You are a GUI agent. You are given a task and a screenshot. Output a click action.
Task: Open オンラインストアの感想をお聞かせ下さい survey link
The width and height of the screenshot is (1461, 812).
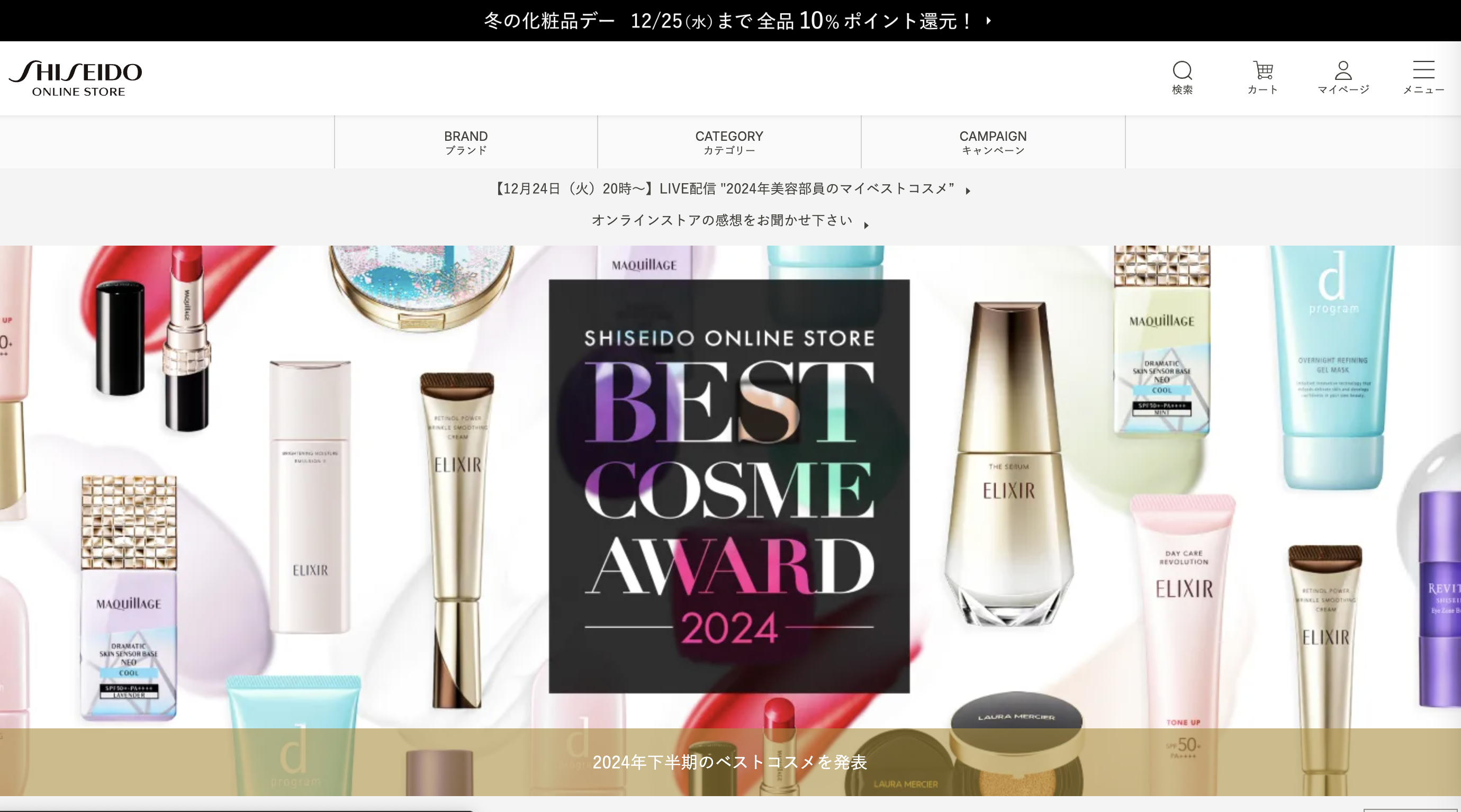click(x=722, y=220)
